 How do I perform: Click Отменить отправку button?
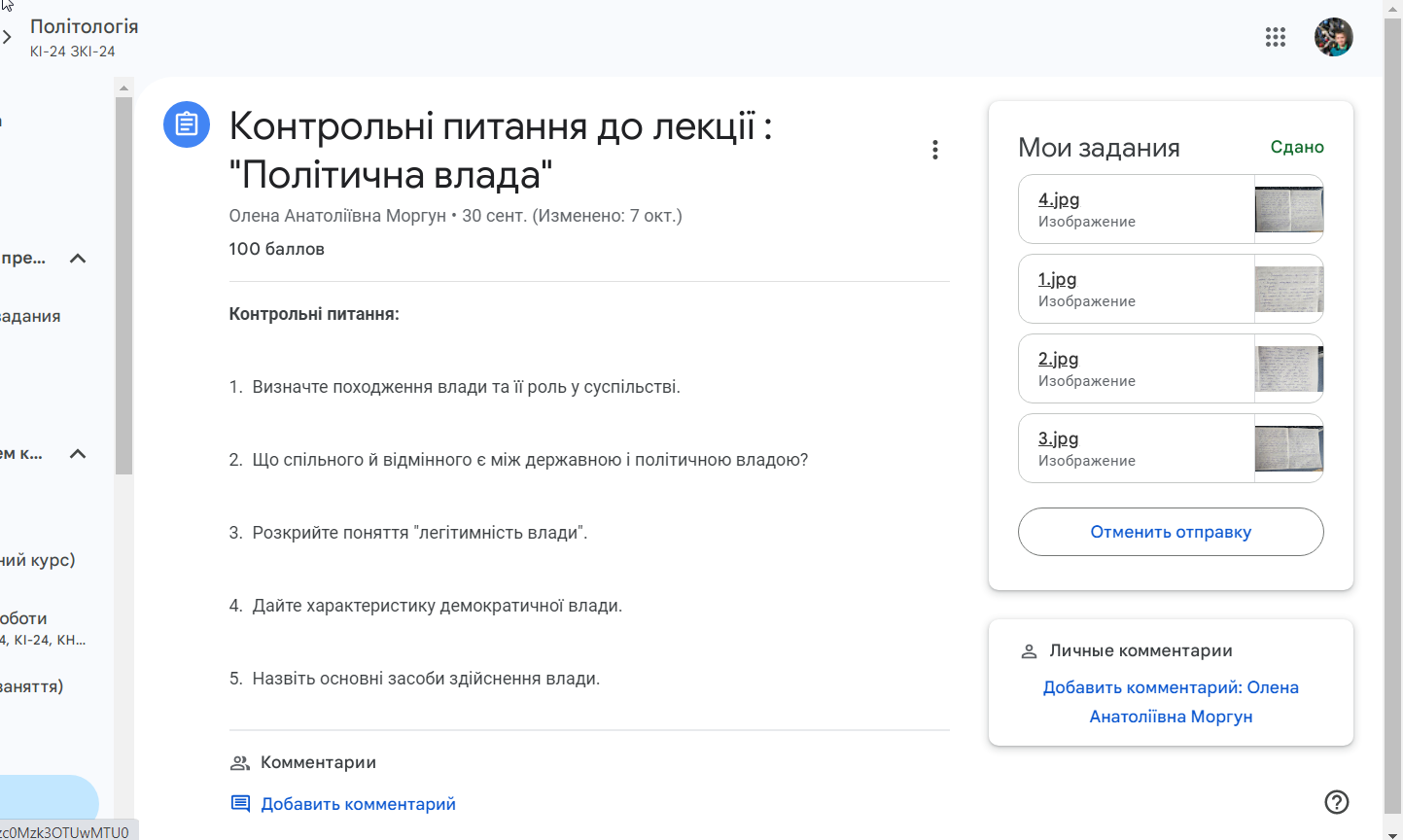point(1170,532)
